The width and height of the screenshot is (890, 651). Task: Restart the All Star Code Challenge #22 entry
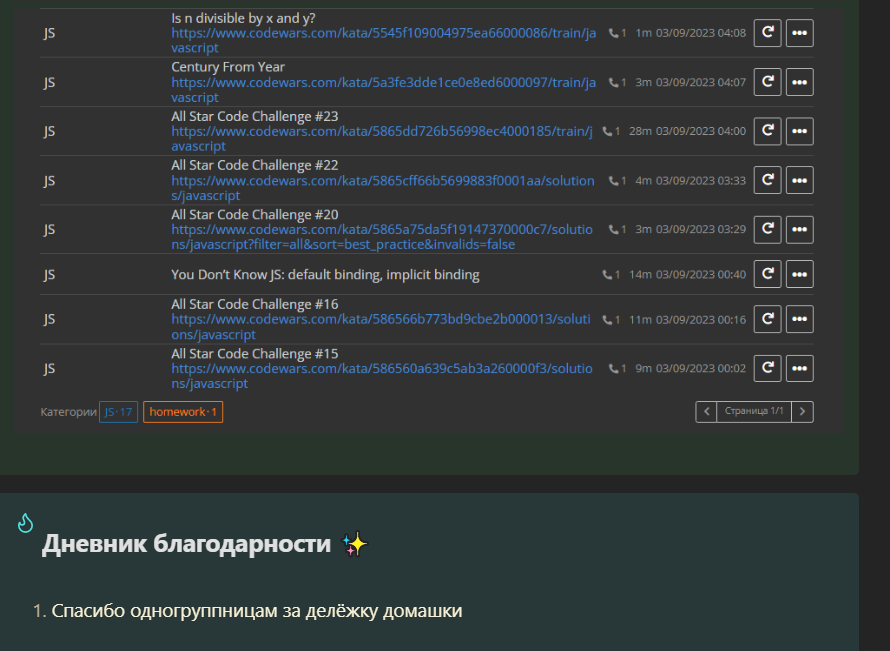[x=766, y=180]
